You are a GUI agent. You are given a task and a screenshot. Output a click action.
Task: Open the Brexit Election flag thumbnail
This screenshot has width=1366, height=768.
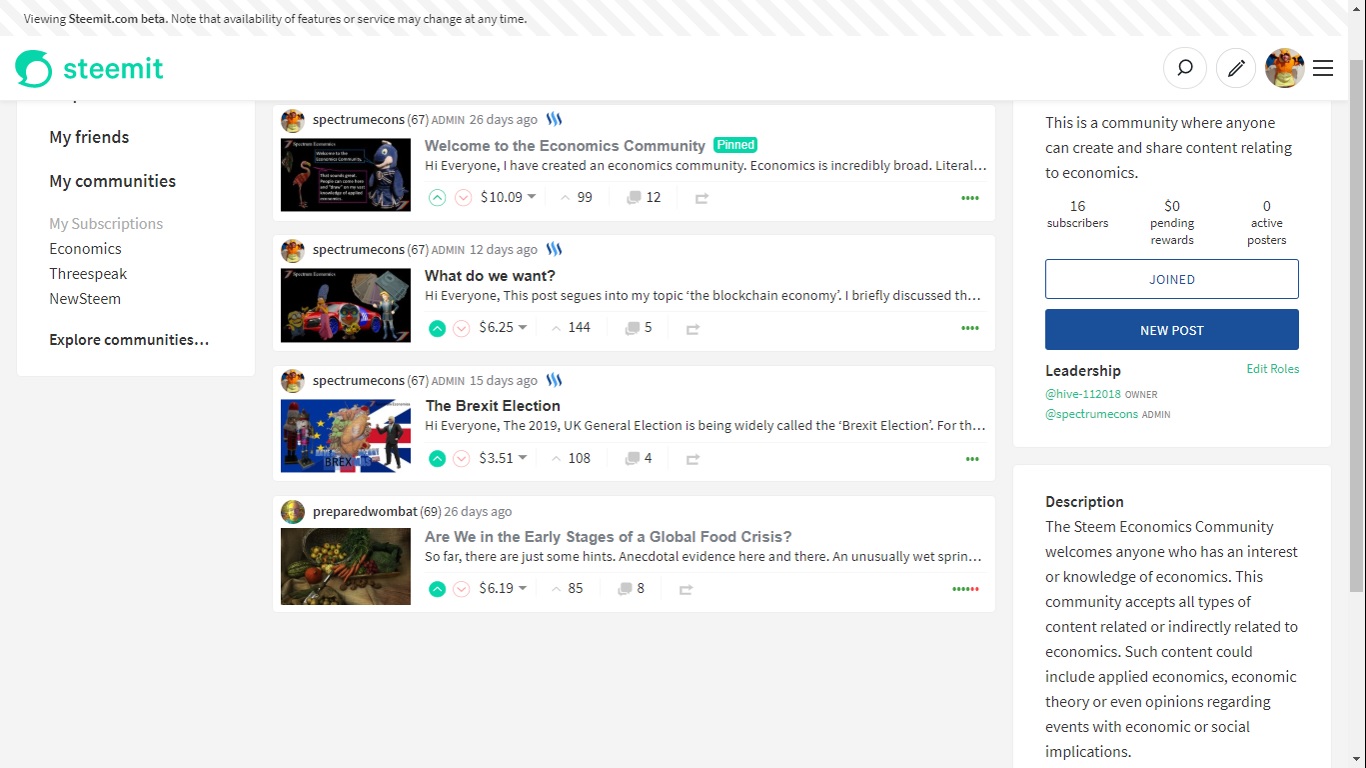(x=346, y=436)
